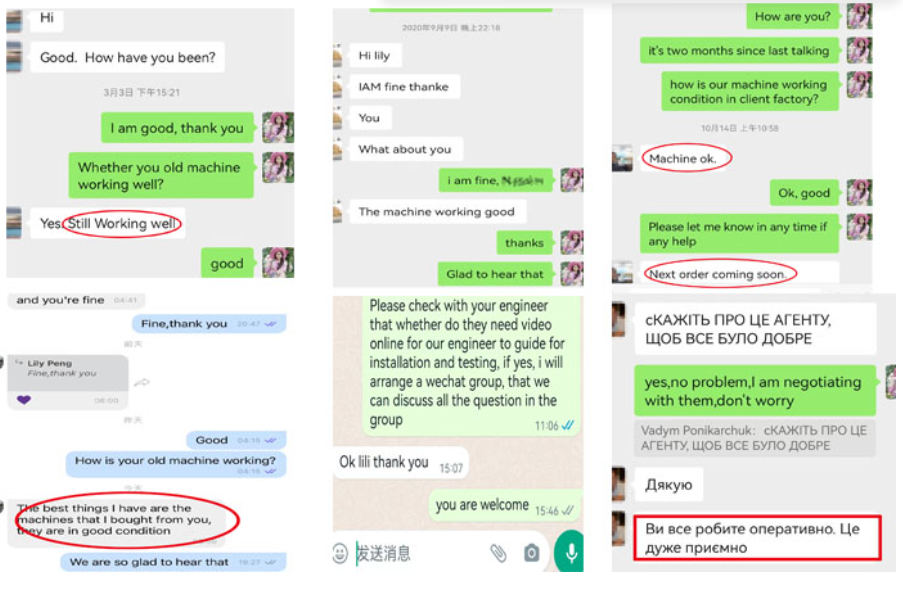Viewport: 903px width, 592px height.
Task: Click the 'How is your old machine working?' bubble
Action: click(176, 464)
